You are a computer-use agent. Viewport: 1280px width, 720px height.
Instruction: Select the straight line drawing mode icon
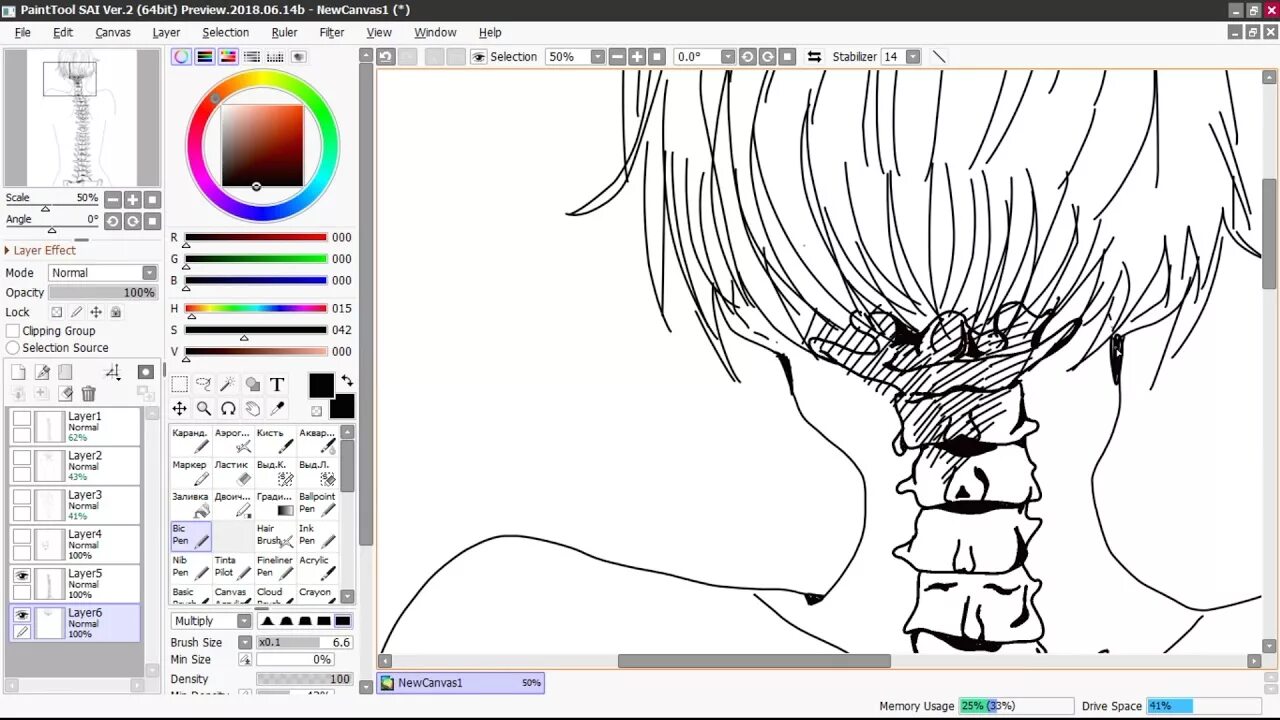point(938,57)
